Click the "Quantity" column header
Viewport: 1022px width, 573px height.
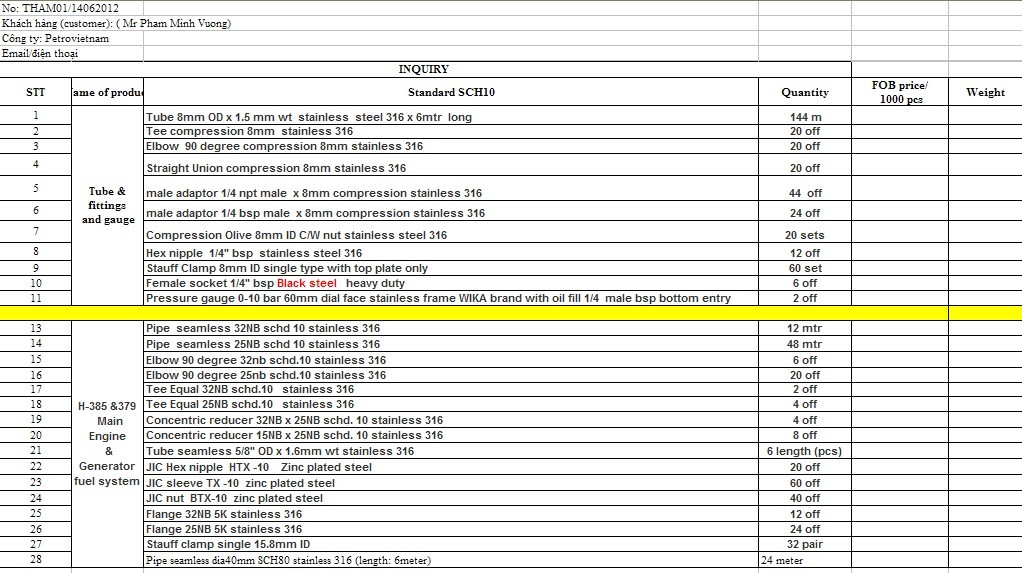(804, 92)
